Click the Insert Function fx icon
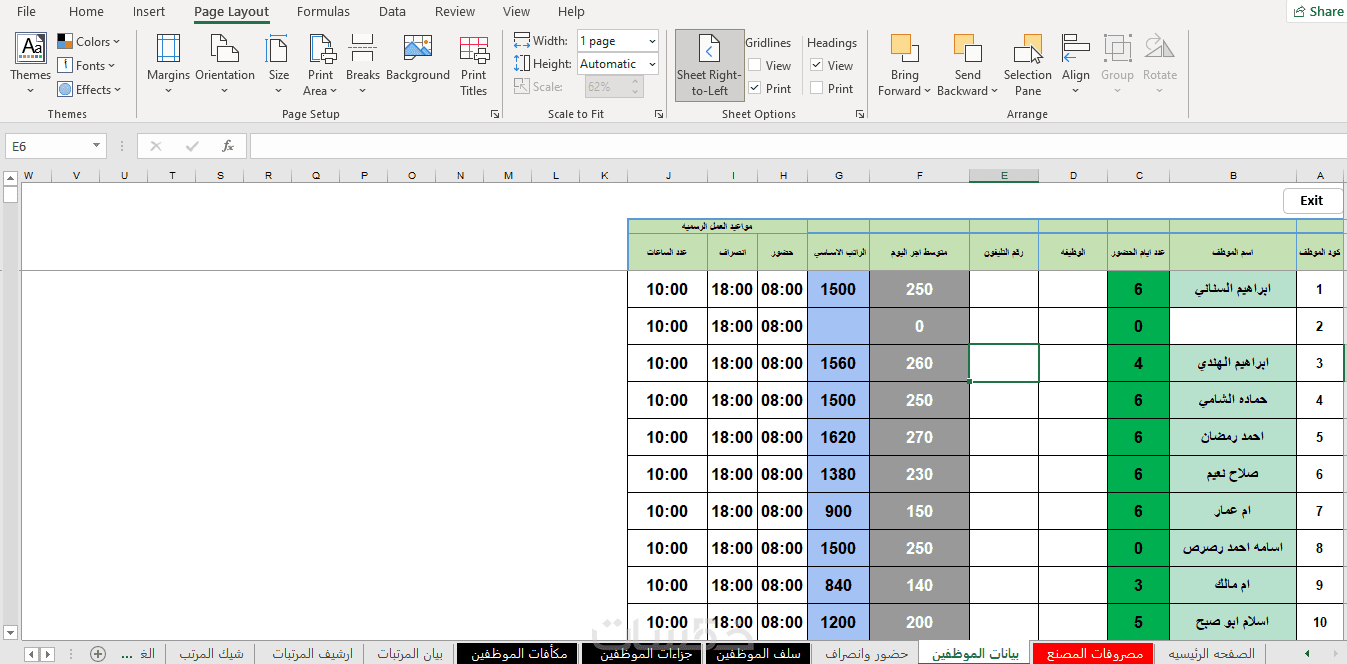The width and height of the screenshot is (1347, 664). pos(228,146)
